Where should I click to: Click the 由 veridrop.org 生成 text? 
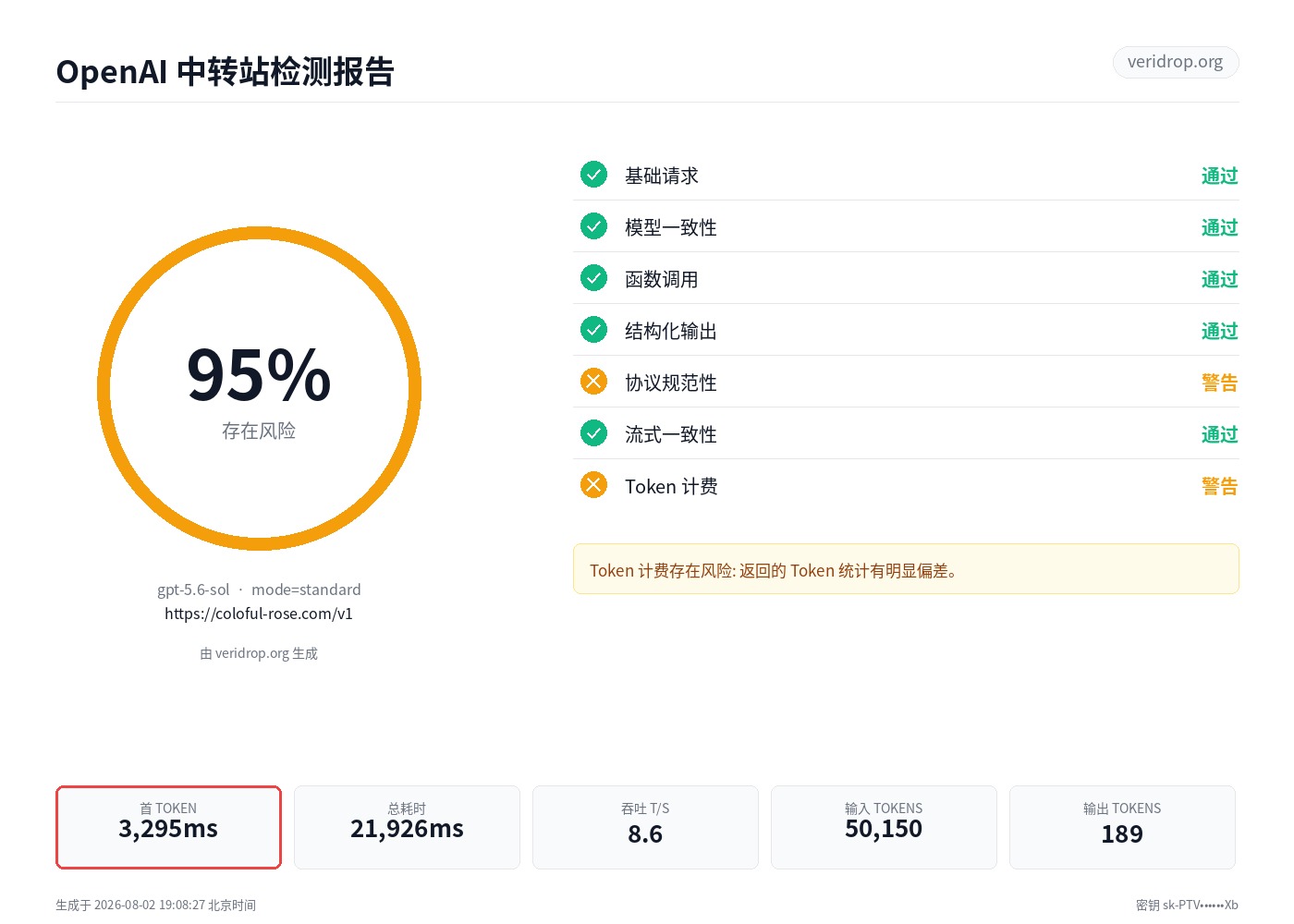point(259,653)
